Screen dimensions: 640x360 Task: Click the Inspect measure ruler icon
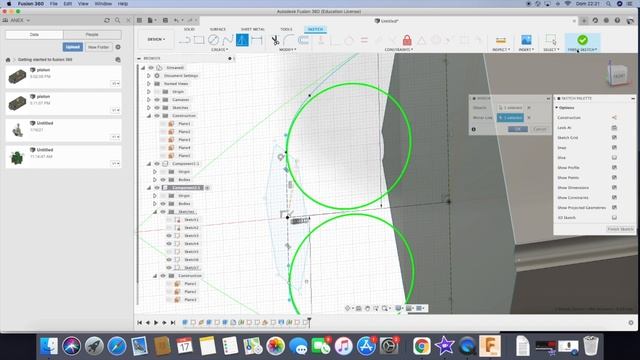pyautogui.click(x=501, y=40)
